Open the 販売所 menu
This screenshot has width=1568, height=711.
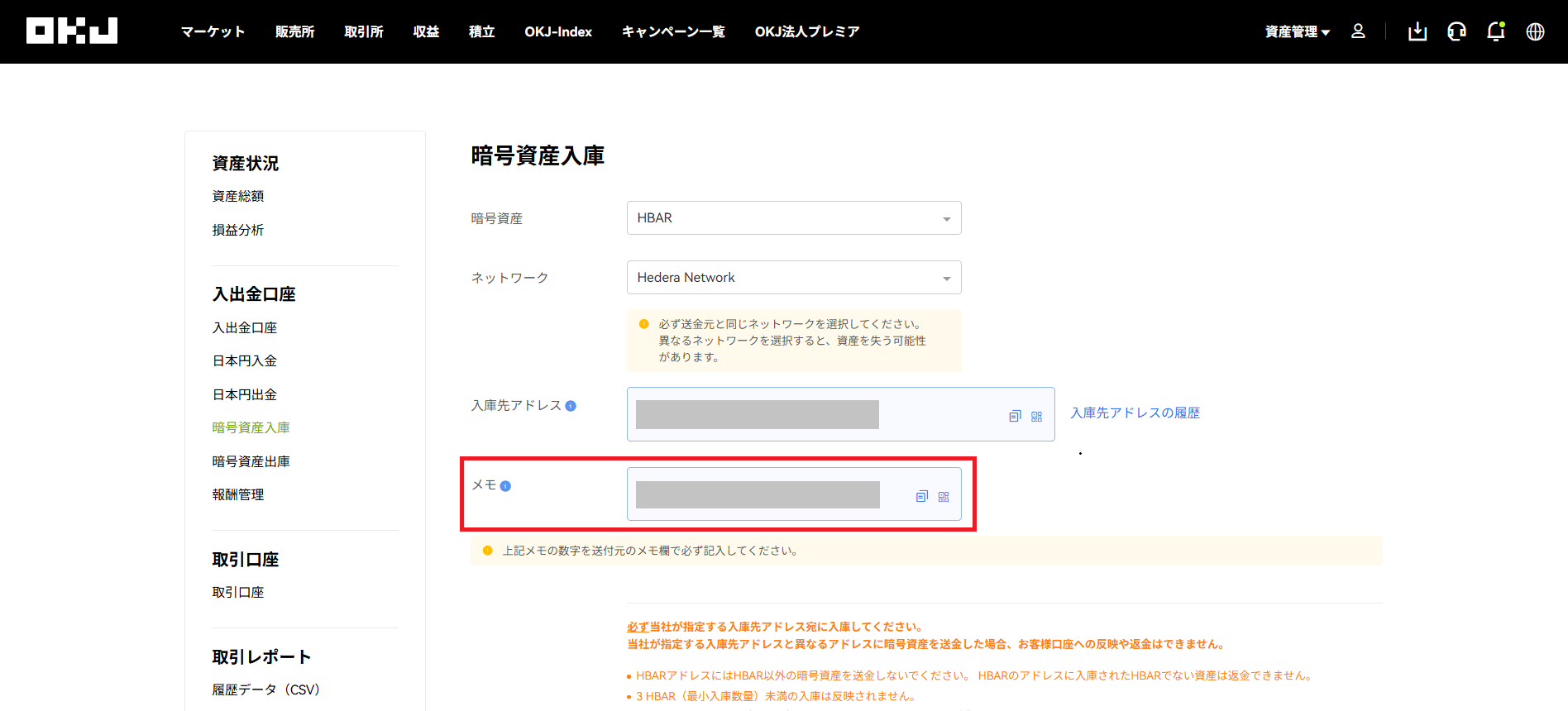coord(295,31)
